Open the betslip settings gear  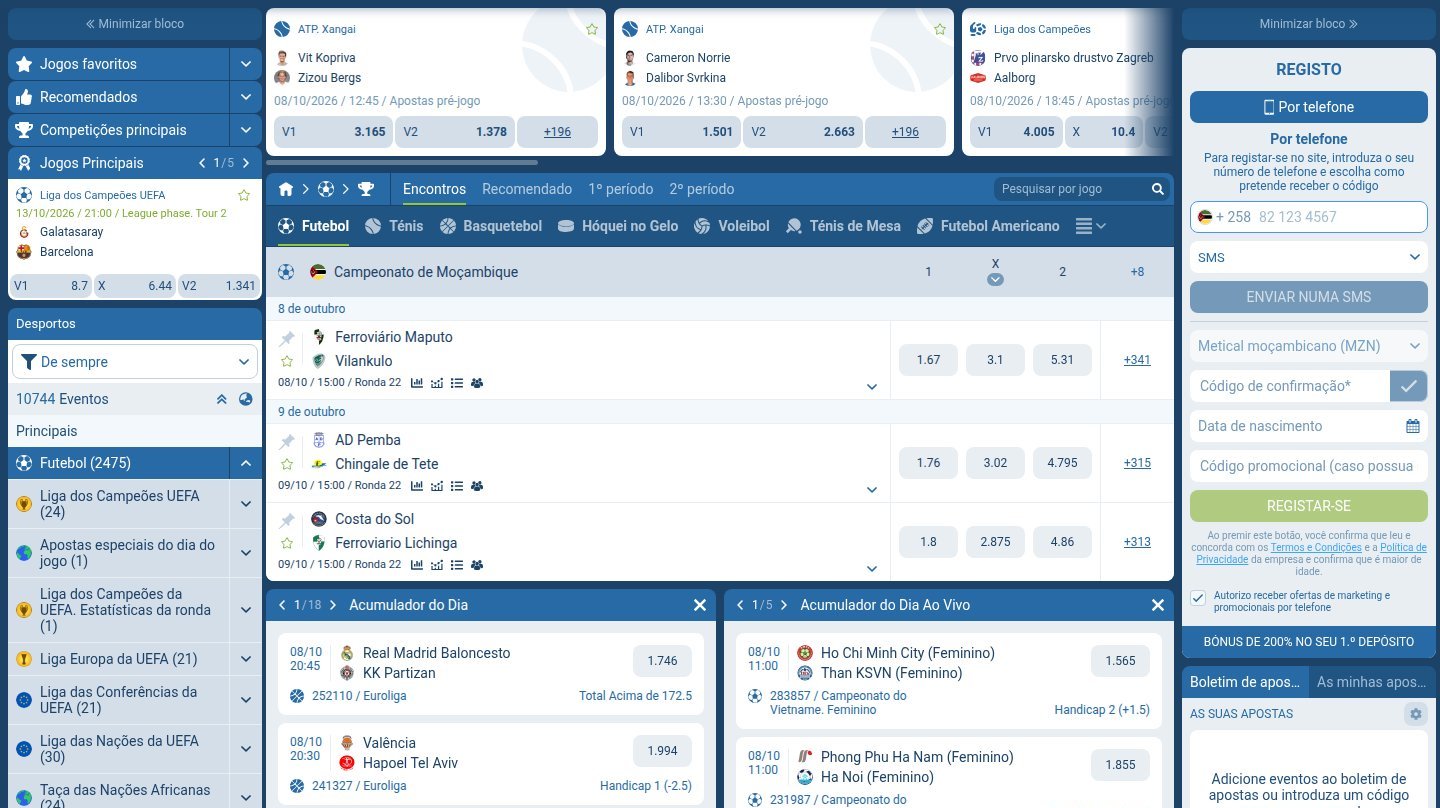(x=1414, y=714)
